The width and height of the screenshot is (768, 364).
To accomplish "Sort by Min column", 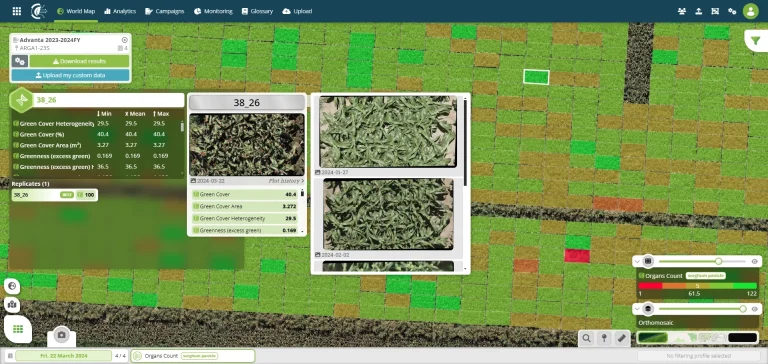I will point(105,114).
